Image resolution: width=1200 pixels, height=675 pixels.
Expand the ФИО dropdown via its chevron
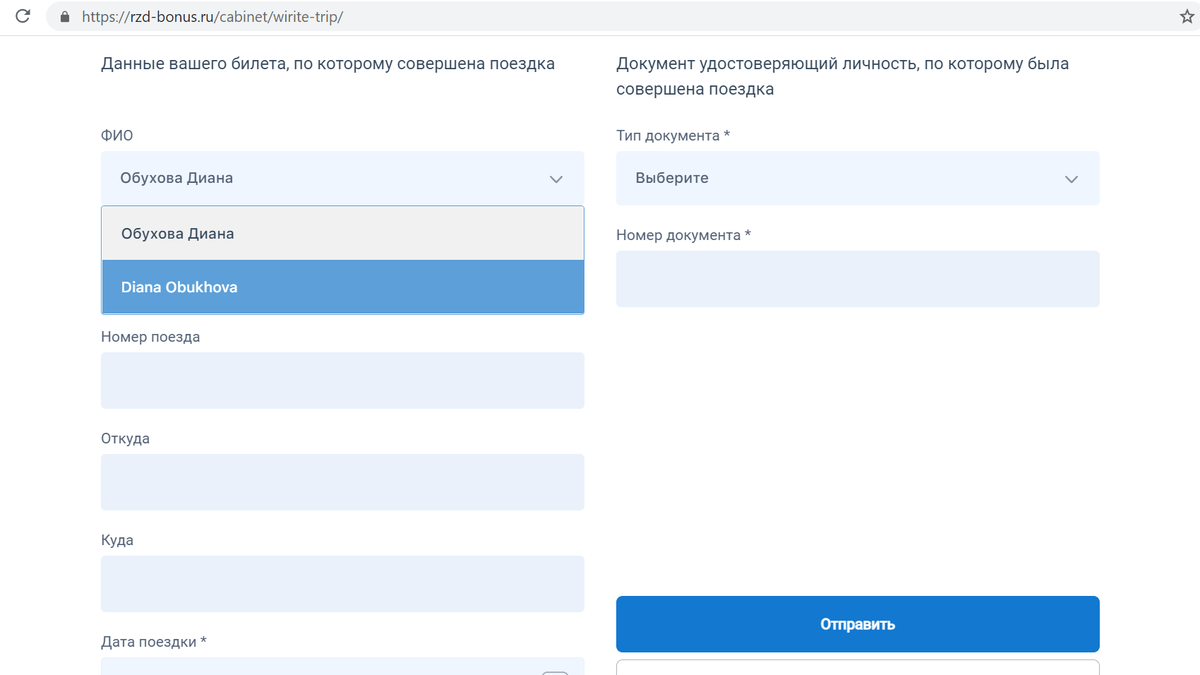tap(556, 178)
